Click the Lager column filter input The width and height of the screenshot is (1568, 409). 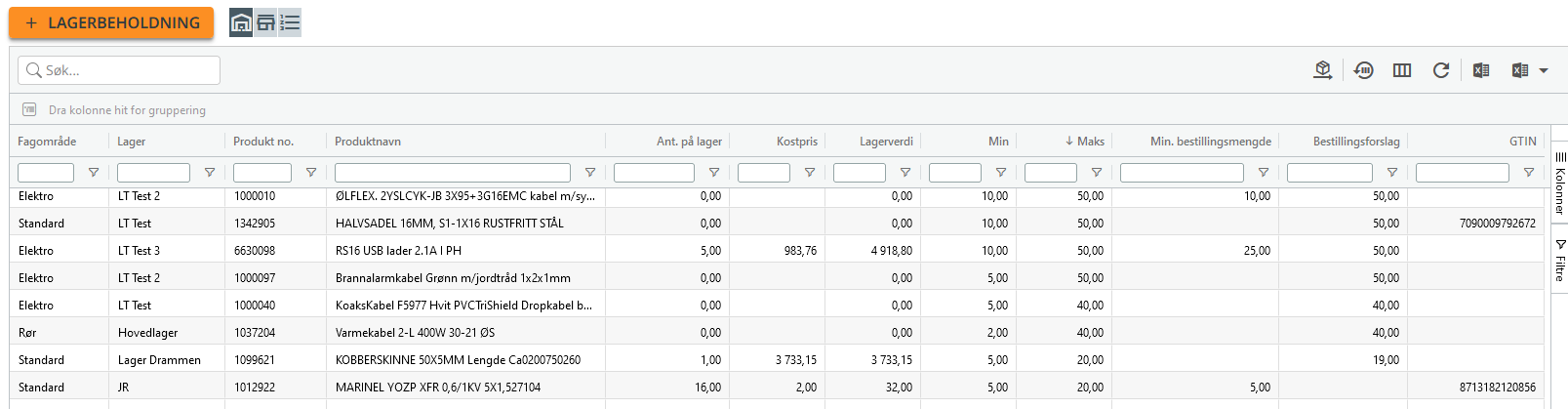153,173
